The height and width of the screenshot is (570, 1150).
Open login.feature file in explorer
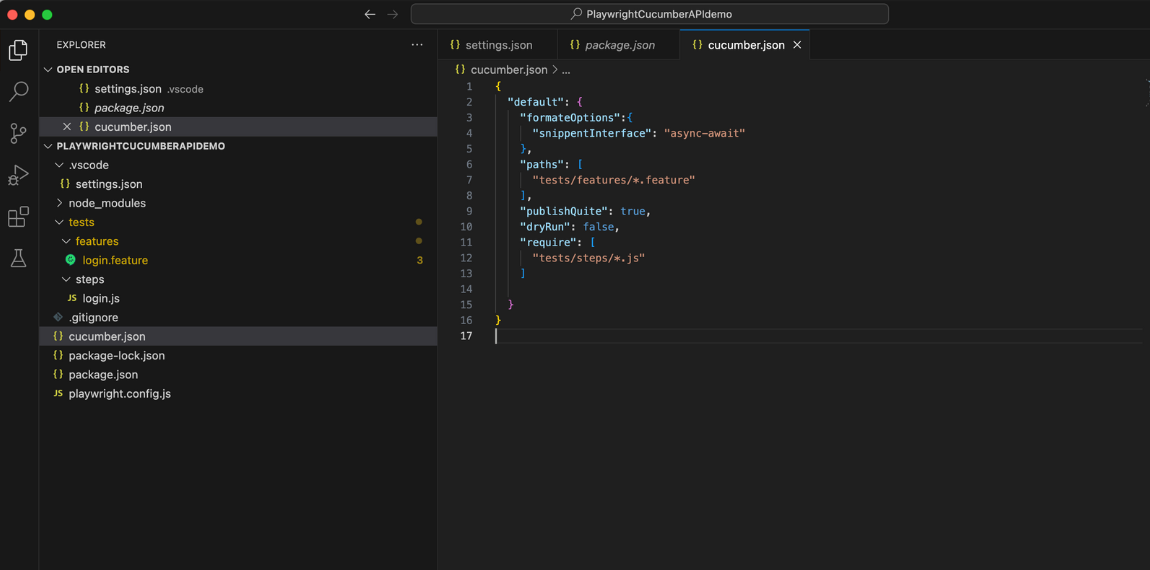(x=115, y=260)
